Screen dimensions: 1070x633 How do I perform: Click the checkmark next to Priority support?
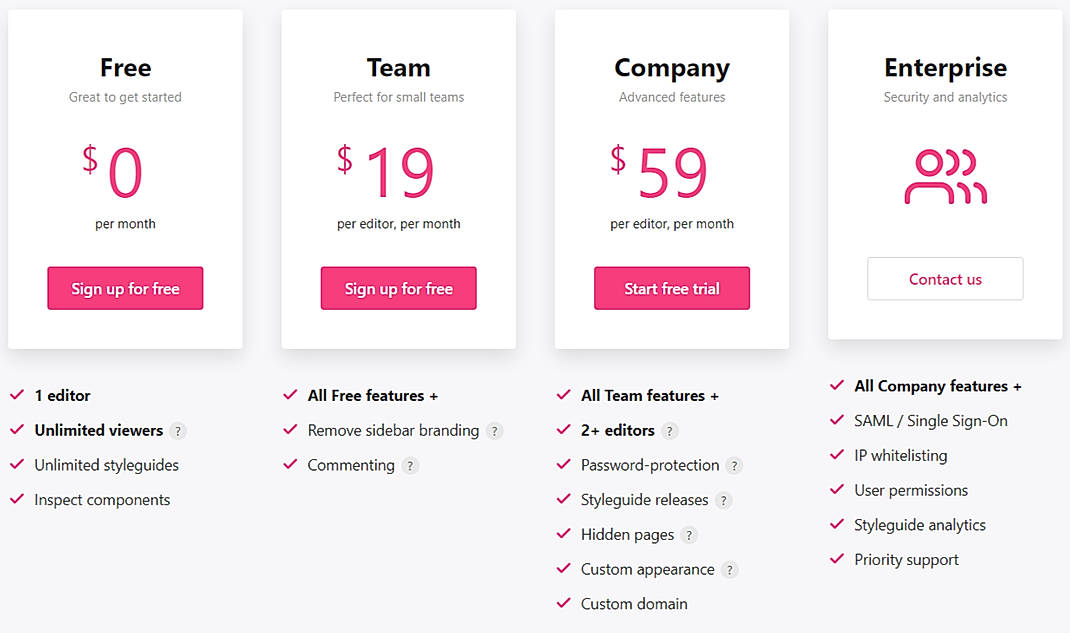tap(837, 559)
